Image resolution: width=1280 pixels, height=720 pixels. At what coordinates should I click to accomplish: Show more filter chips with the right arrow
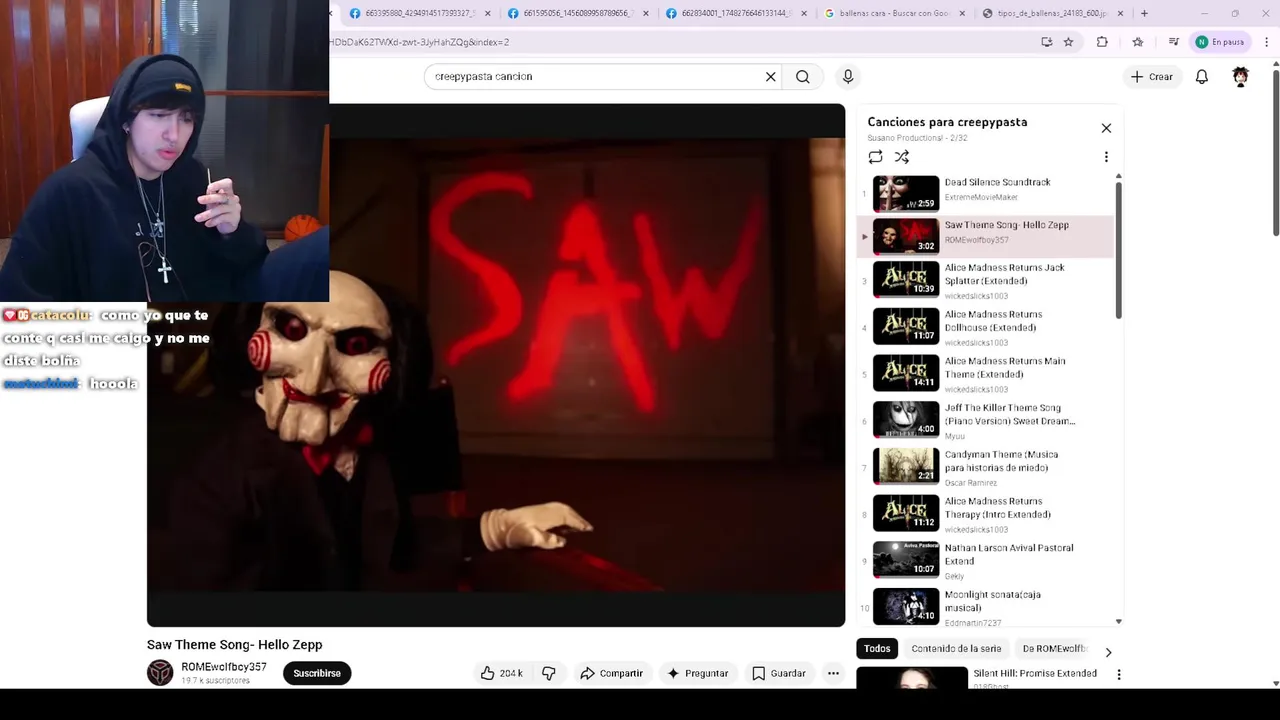1108,652
